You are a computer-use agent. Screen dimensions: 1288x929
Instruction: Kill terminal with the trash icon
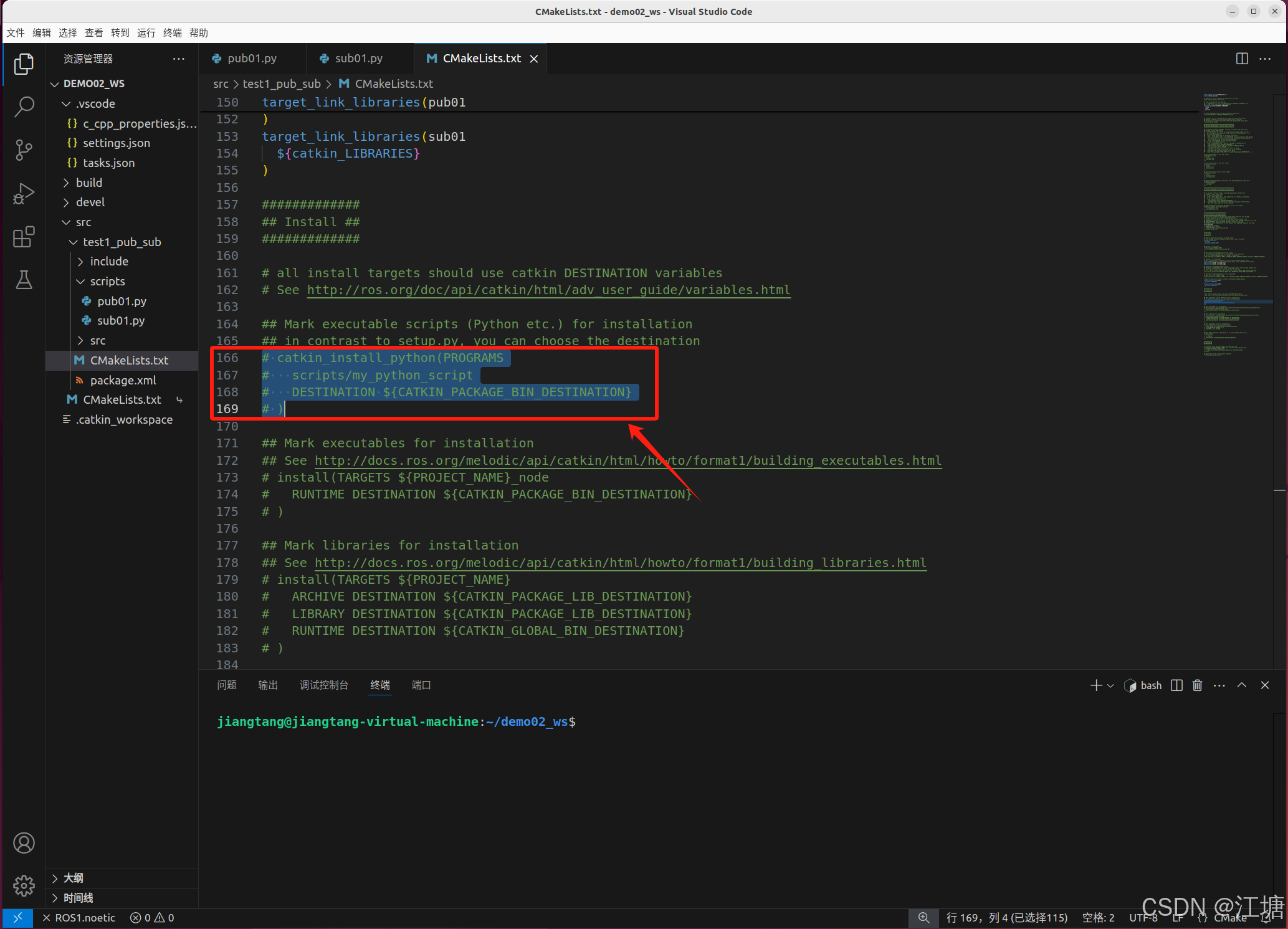point(1197,685)
